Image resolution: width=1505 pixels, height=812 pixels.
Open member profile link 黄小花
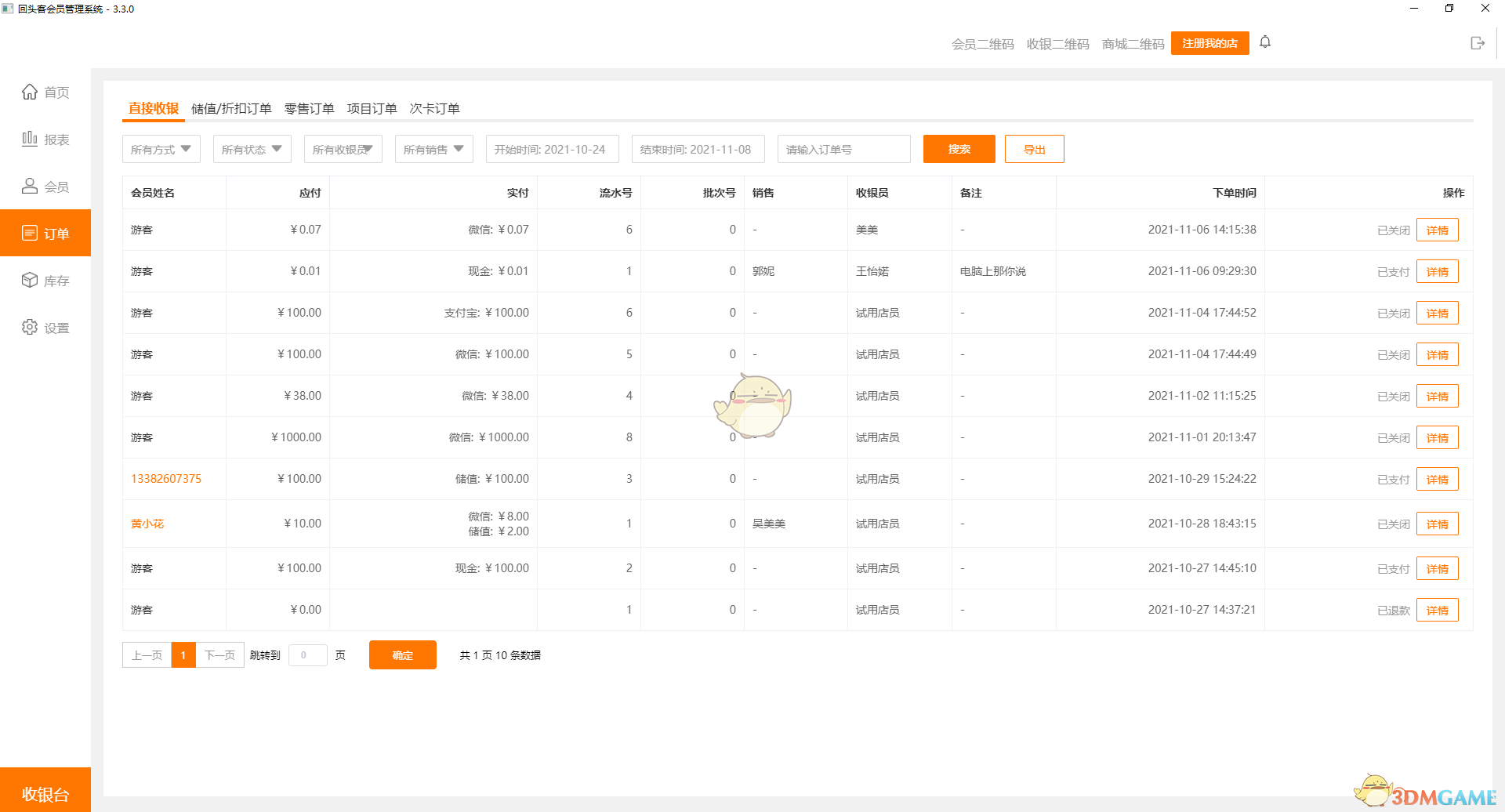tap(147, 523)
